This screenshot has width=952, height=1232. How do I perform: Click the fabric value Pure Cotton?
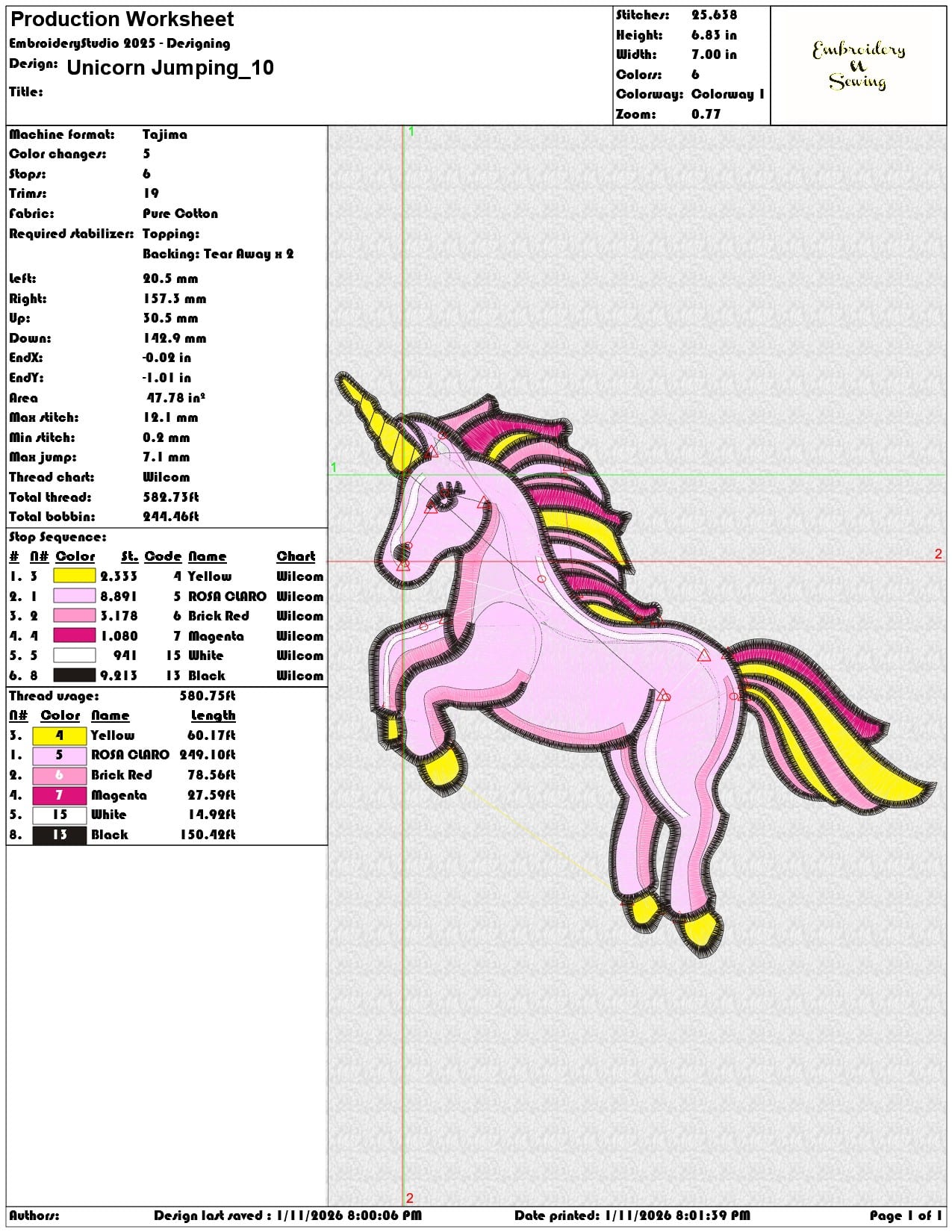(x=180, y=214)
